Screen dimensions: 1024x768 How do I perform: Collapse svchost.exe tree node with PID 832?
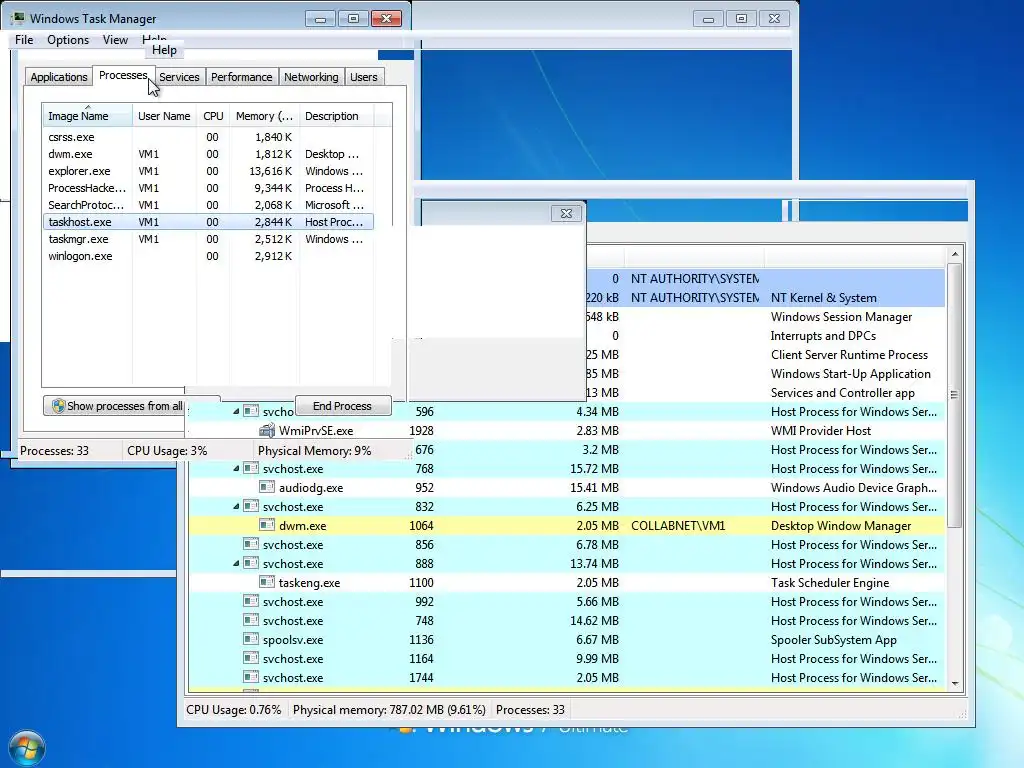pyautogui.click(x=236, y=506)
